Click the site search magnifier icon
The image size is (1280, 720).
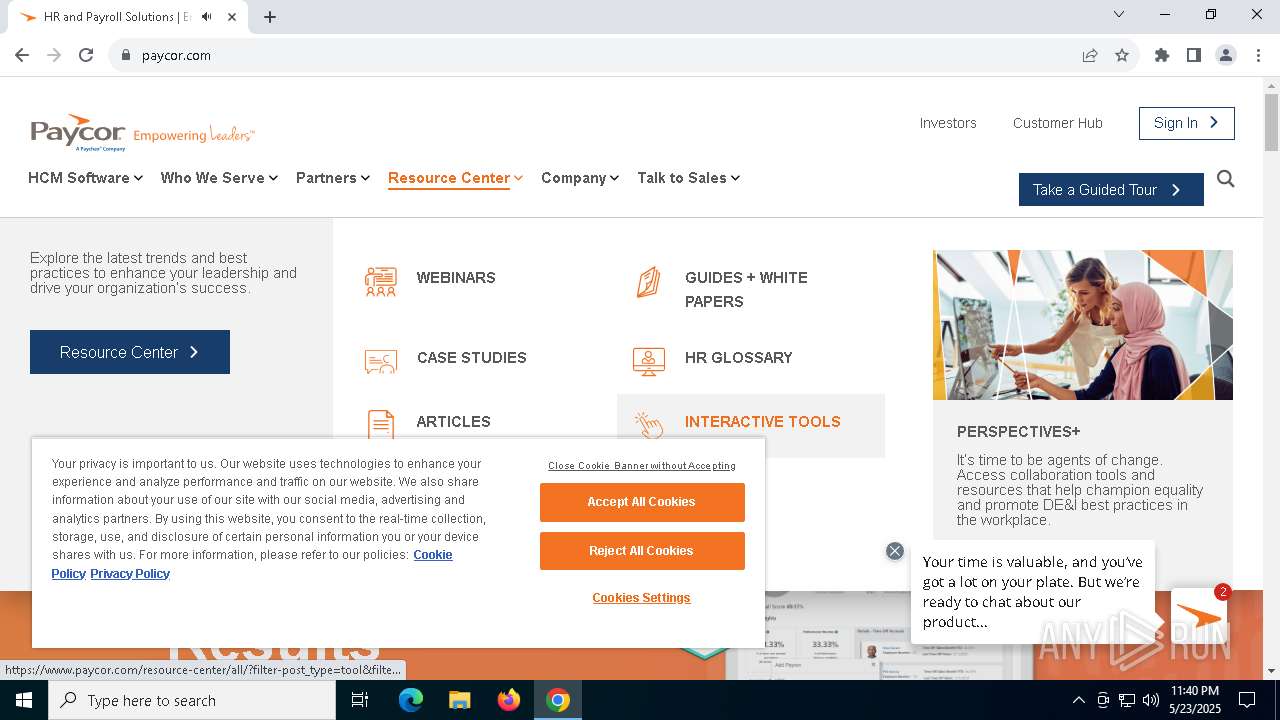1225,179
